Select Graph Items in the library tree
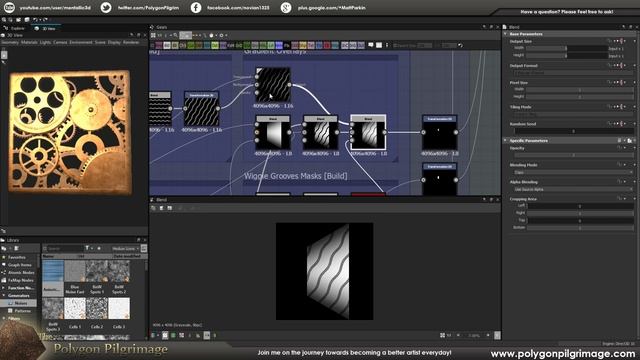 20,265
